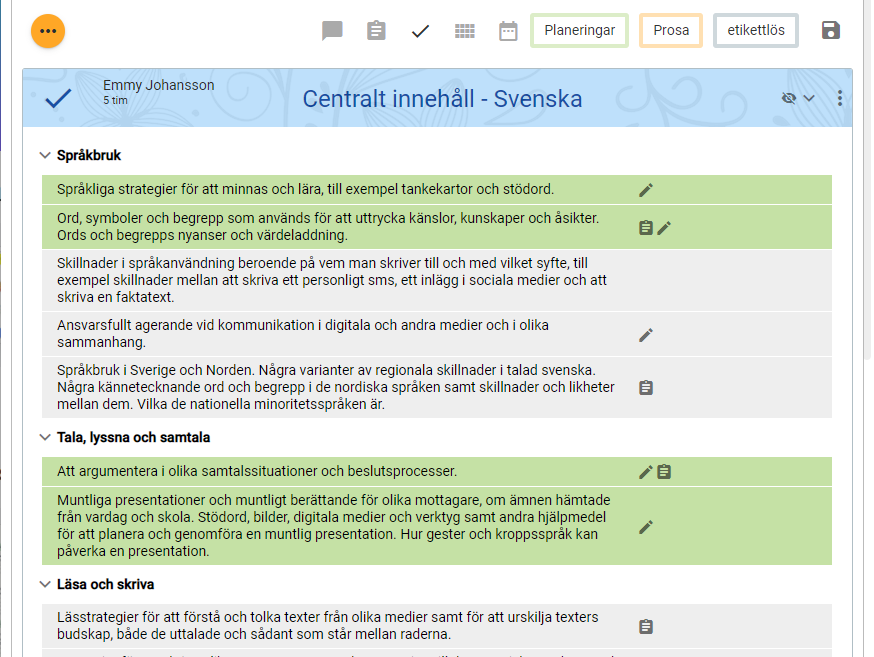Open the dropdown arrow next to eye icon
Viewport: 874px width, 657px height.
[809, 98]
